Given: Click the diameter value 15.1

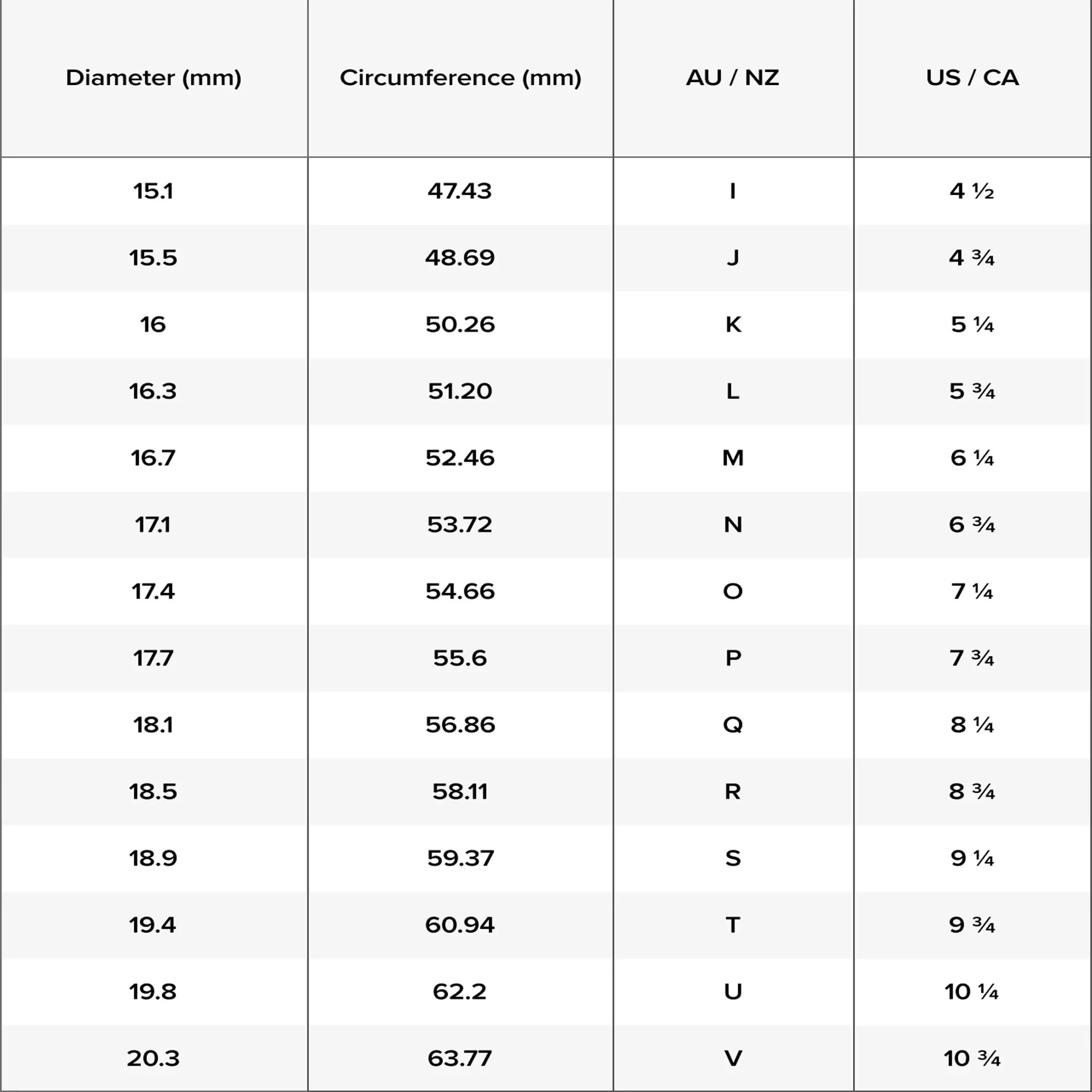Looking at the screenshot, I should coord(153,191).
